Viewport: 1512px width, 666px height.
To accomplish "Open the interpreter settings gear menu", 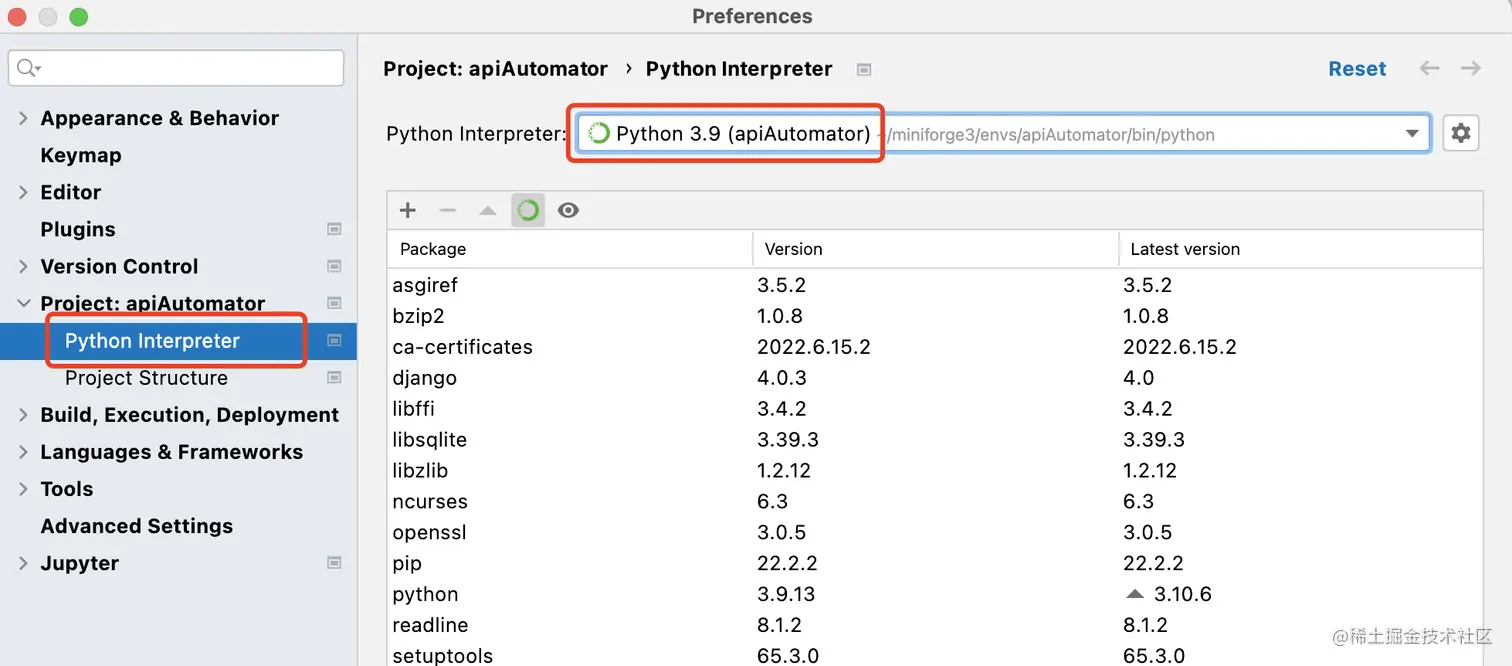I will (1461, 133).
